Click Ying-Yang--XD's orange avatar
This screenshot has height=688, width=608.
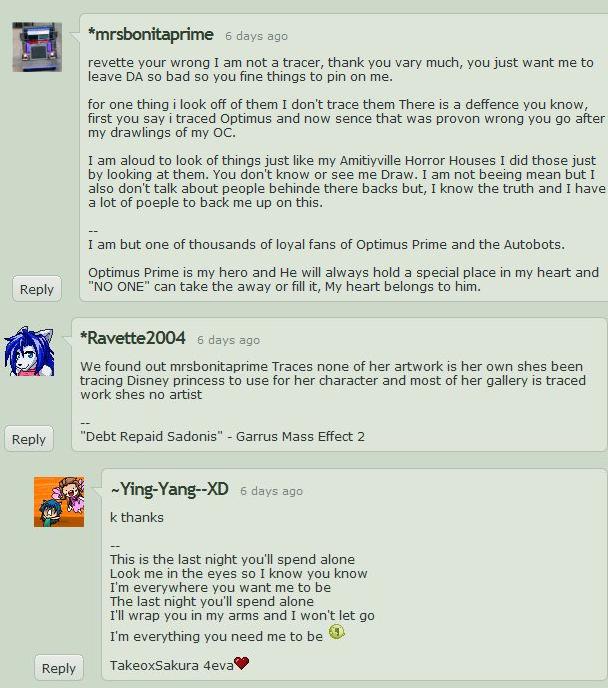point(59,502)
